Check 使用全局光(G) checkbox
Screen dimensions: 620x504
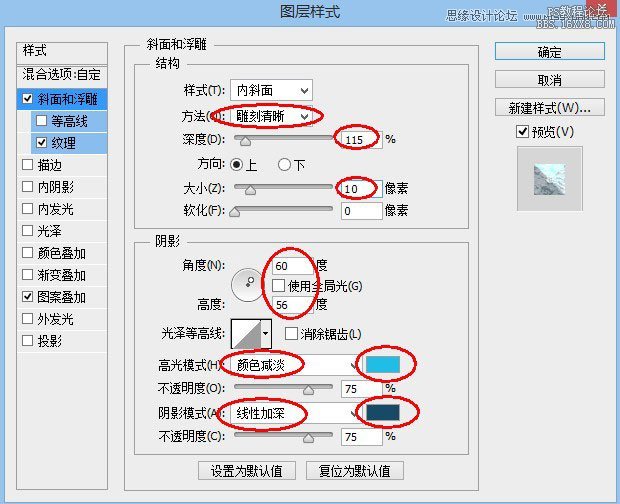coord(278,285)
